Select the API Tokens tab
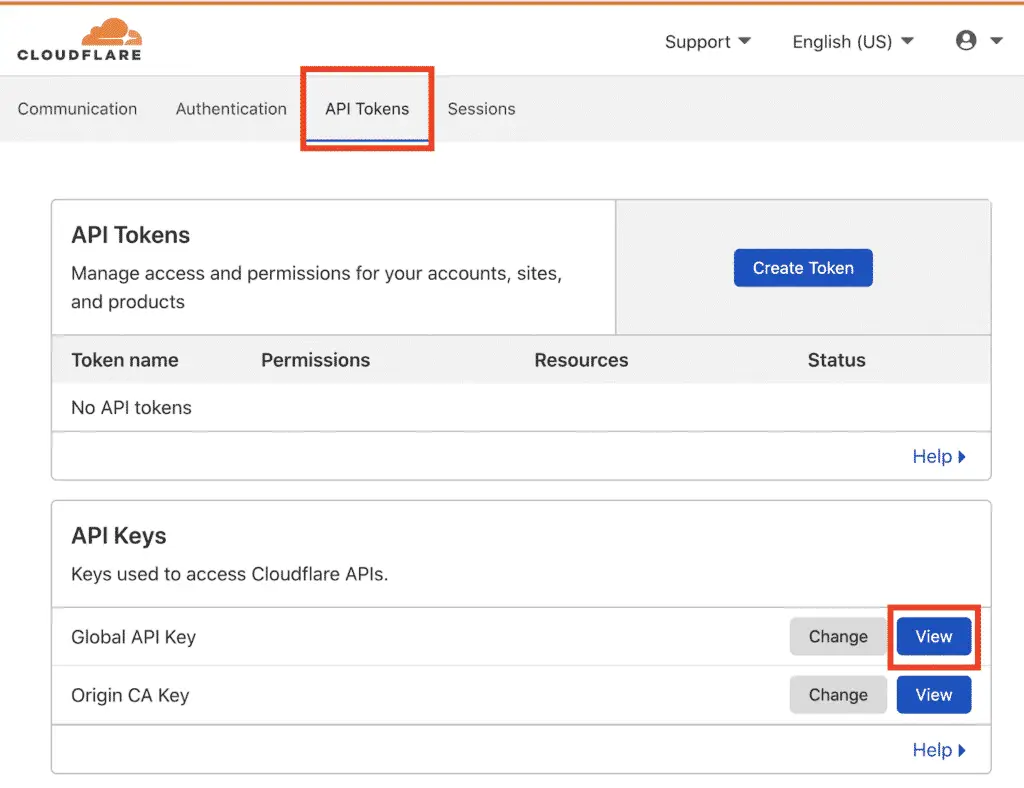This screenshot has width=1024, height=788. (x=367, y=108)
